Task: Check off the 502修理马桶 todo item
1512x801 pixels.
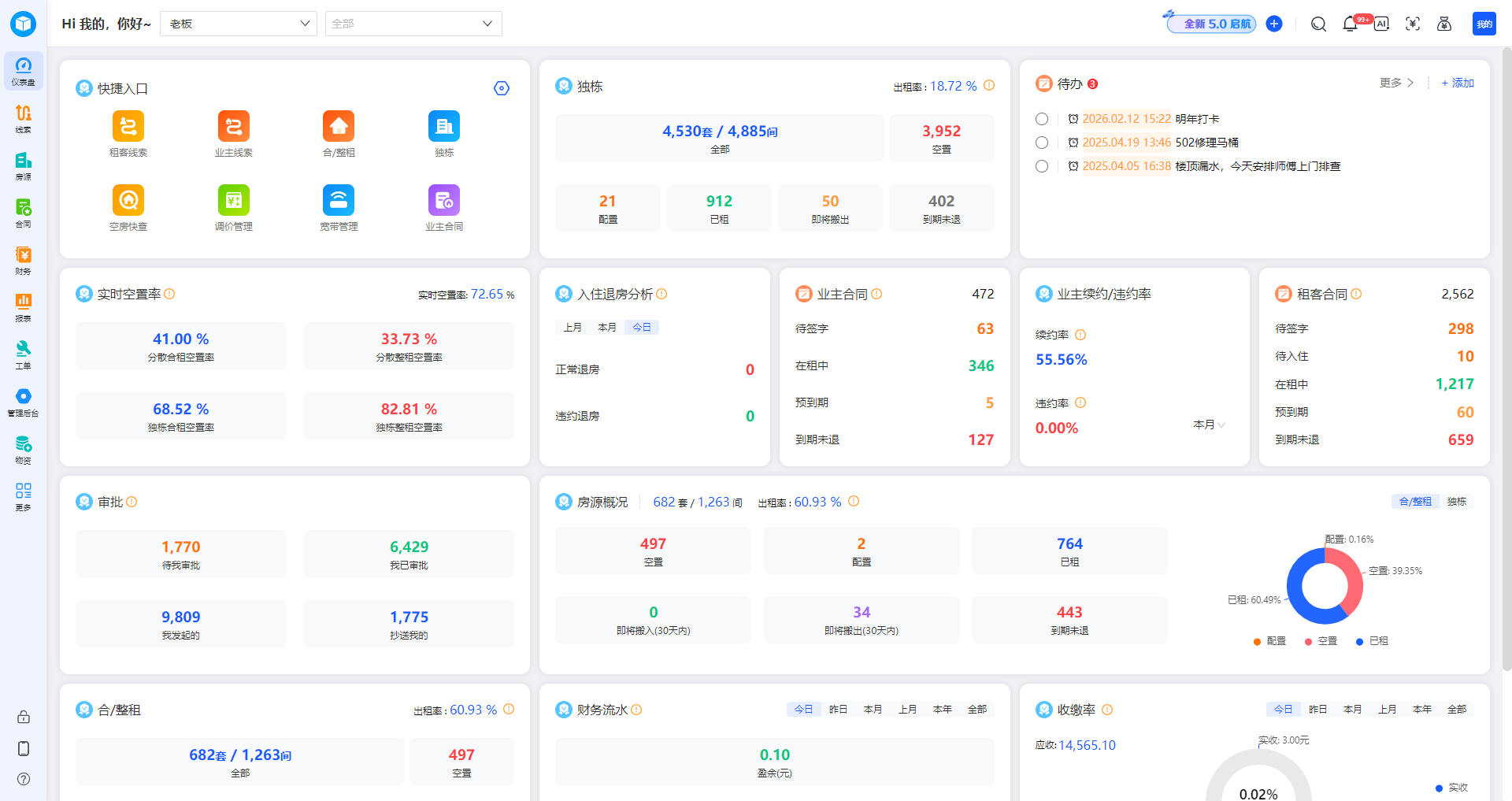Action: pos(1042,143)
